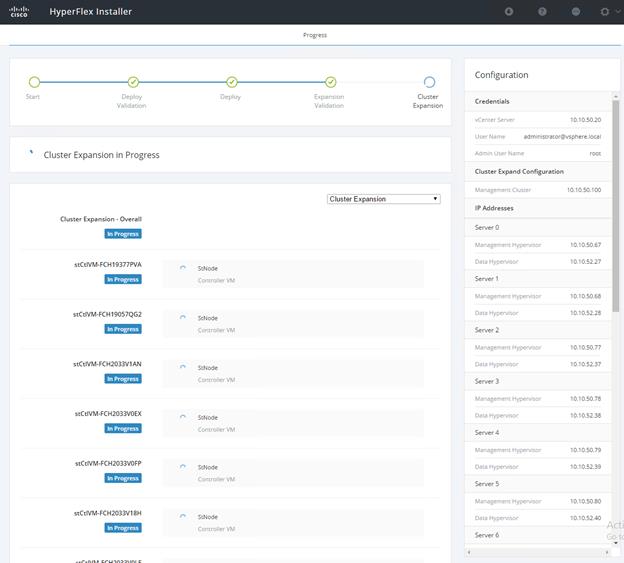Click the HyperFlex Installer title
The image size is (624, 563).
90,12
